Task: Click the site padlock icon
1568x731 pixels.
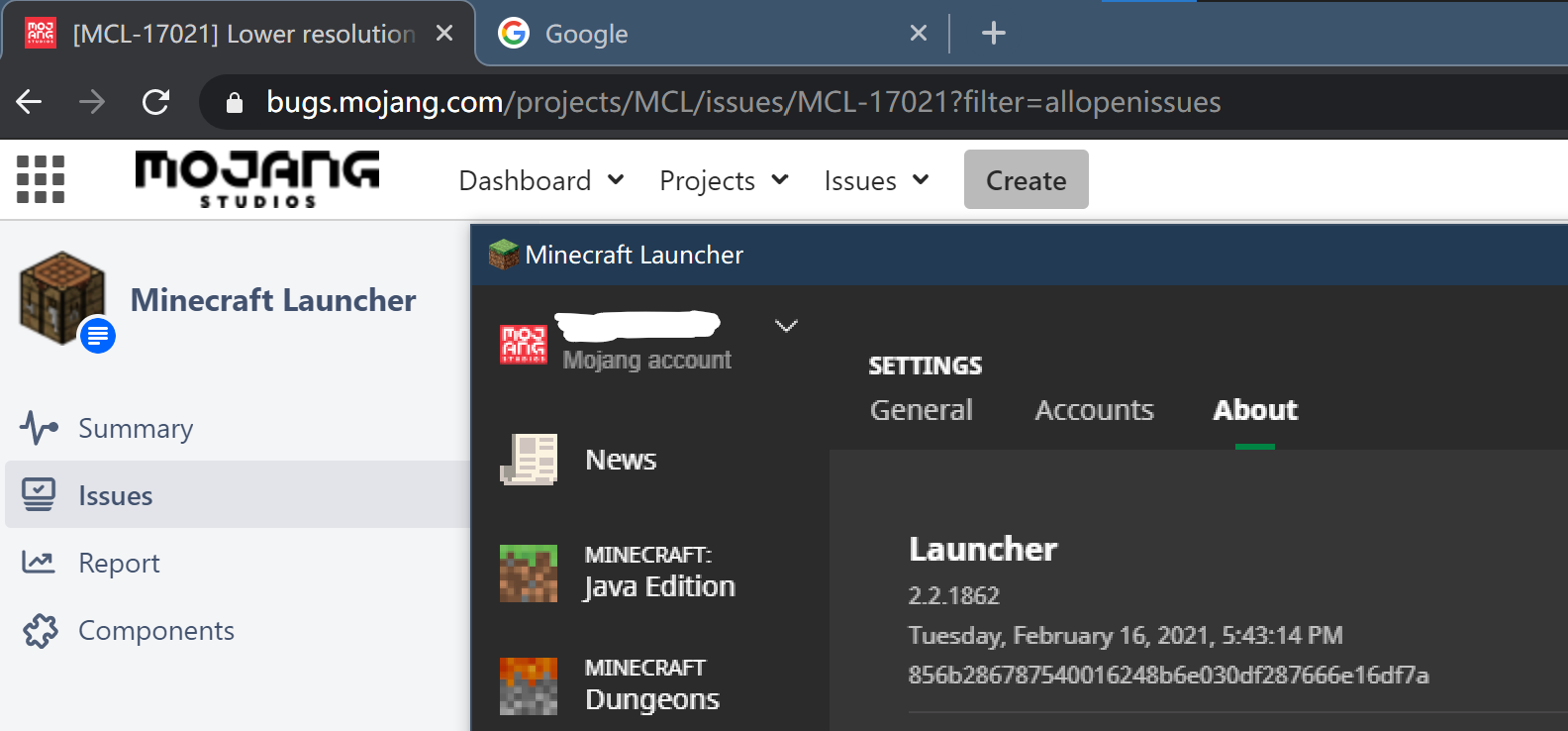Action: pyautogui.click(x=235, y=103)
